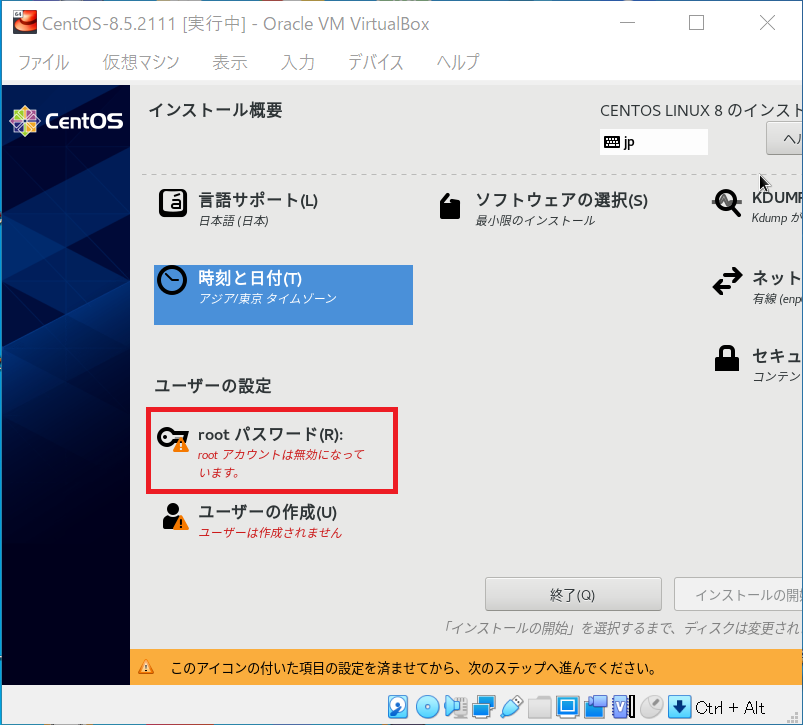Screen dimensions: 803x725
Task: Click the security padlock icon
Action: (727, 358)
